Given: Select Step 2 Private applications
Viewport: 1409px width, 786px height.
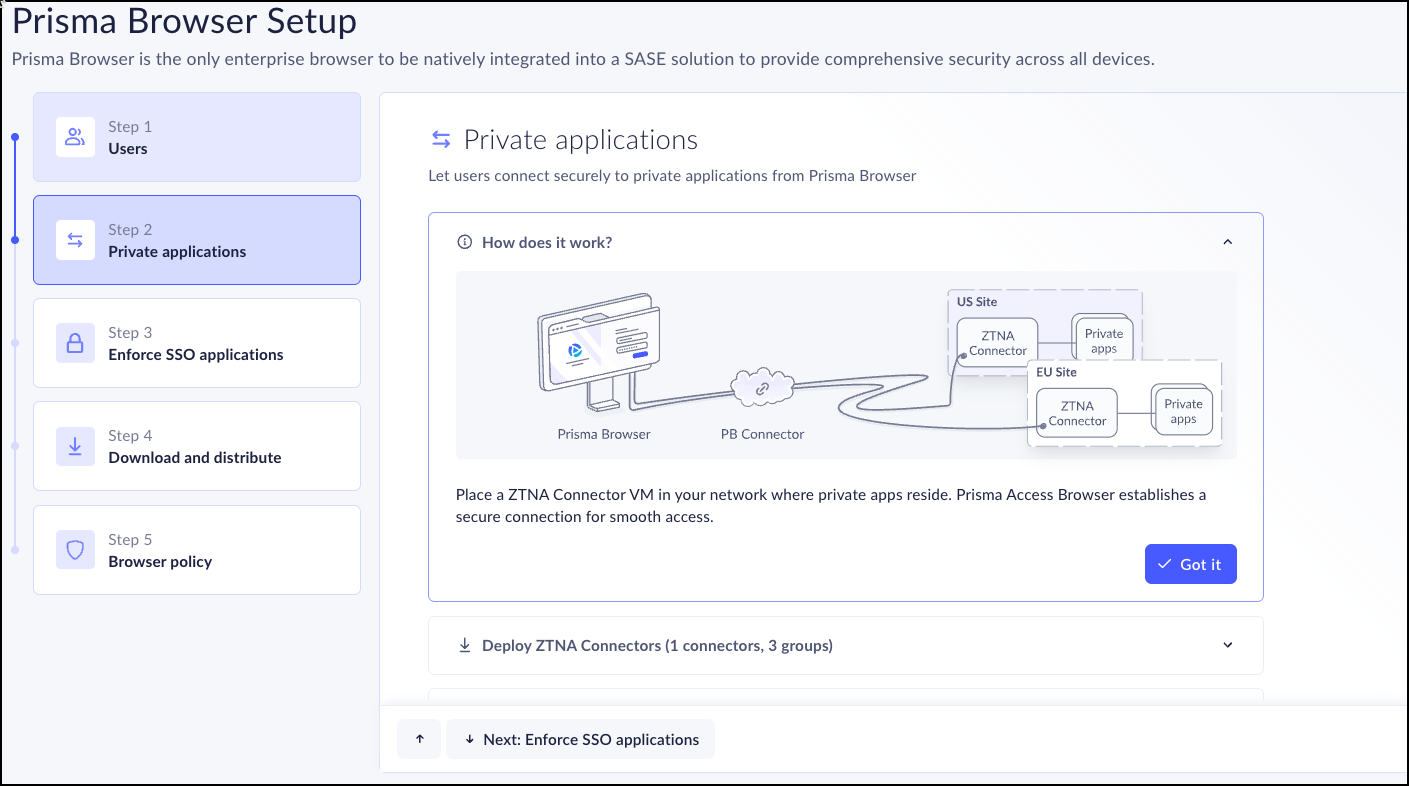Looking at the screenshot, I should [197, 240].
